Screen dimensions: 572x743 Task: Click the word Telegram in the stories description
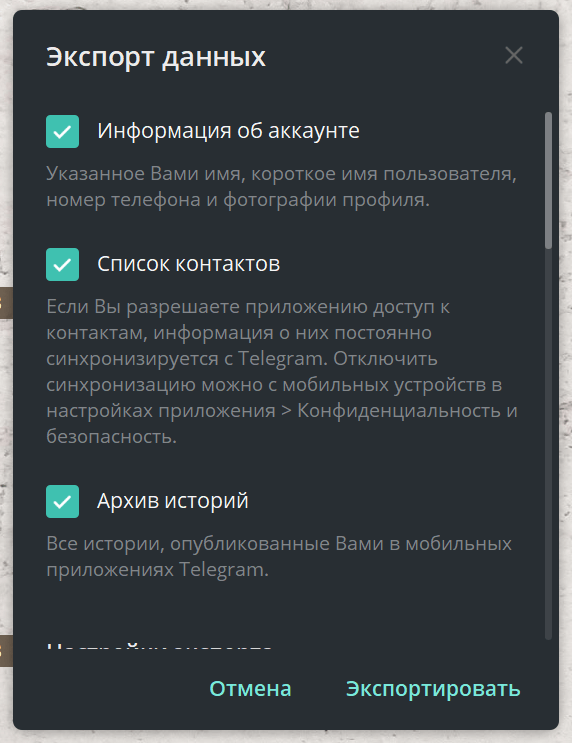[223, 570]
